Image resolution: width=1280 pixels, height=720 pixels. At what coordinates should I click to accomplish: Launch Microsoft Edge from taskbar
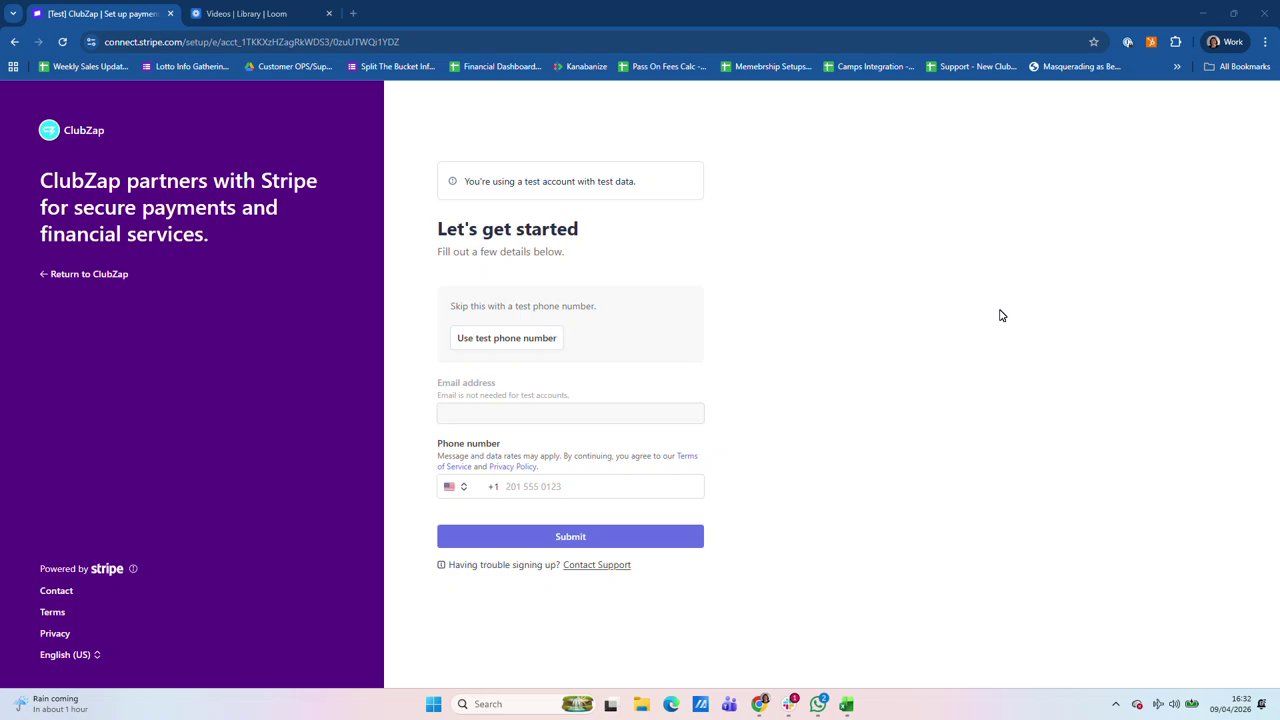pyautogui.click(x=671, y=704)
